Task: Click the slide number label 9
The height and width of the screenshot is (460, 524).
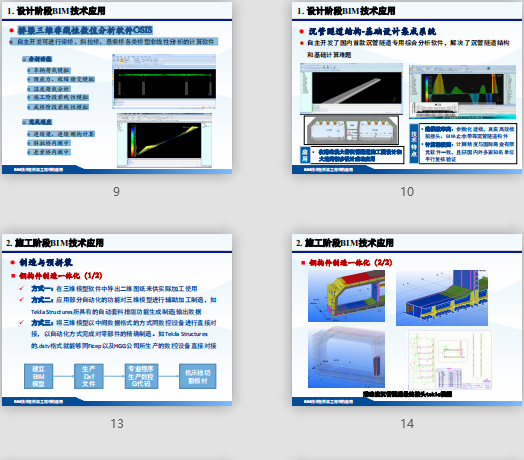Action: pos(116,192)
